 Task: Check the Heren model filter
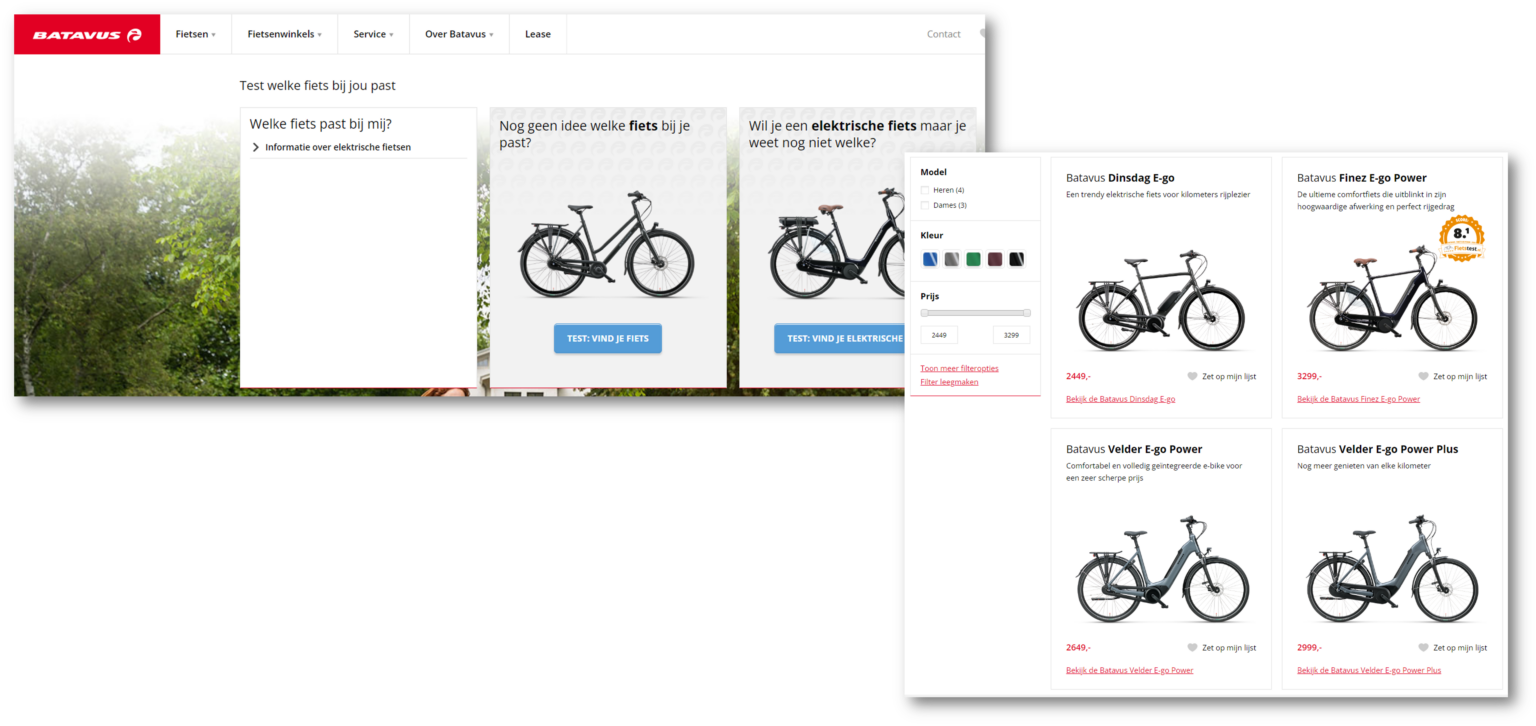coord(925,190)
